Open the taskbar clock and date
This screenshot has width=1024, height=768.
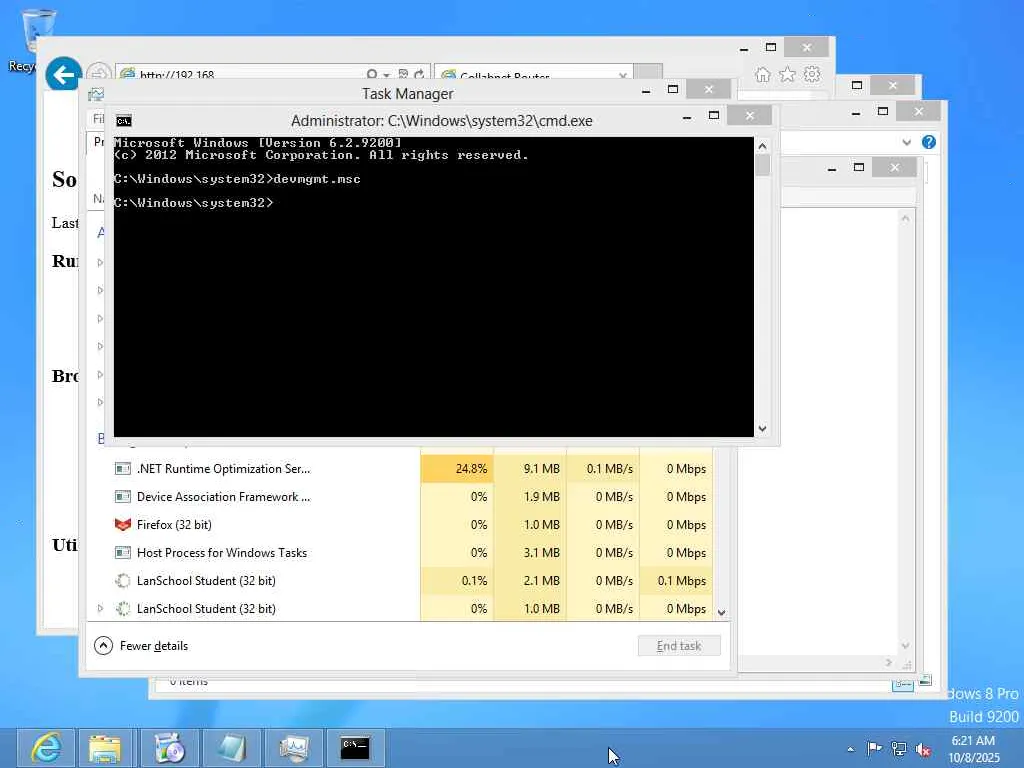click(973, 748)
